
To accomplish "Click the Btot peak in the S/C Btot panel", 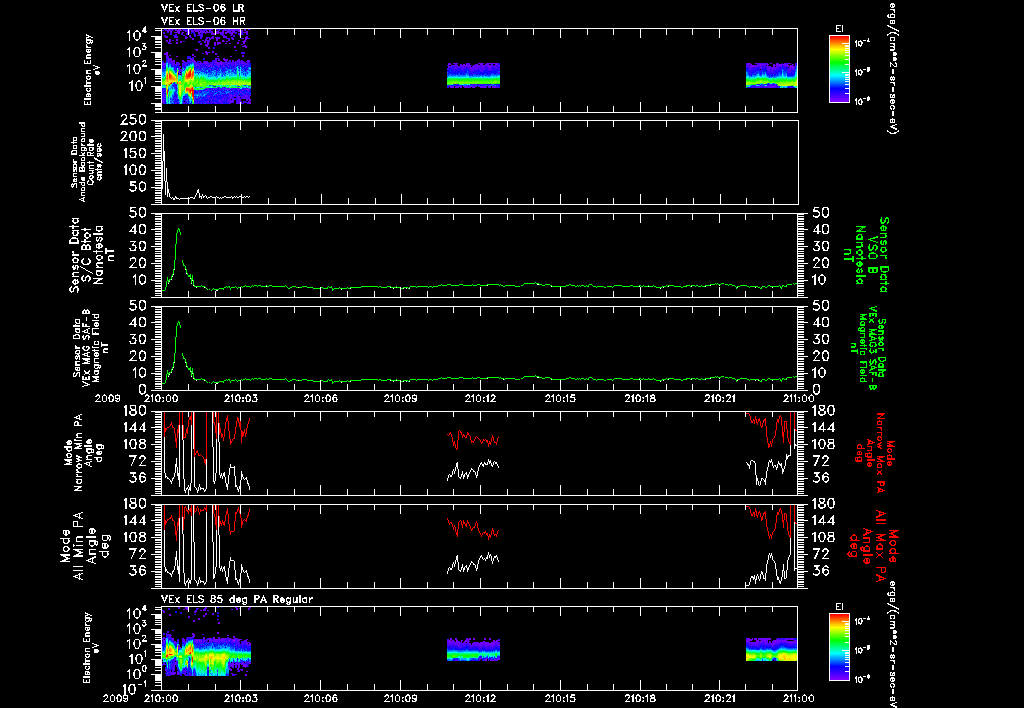I will tap(178, 231).
